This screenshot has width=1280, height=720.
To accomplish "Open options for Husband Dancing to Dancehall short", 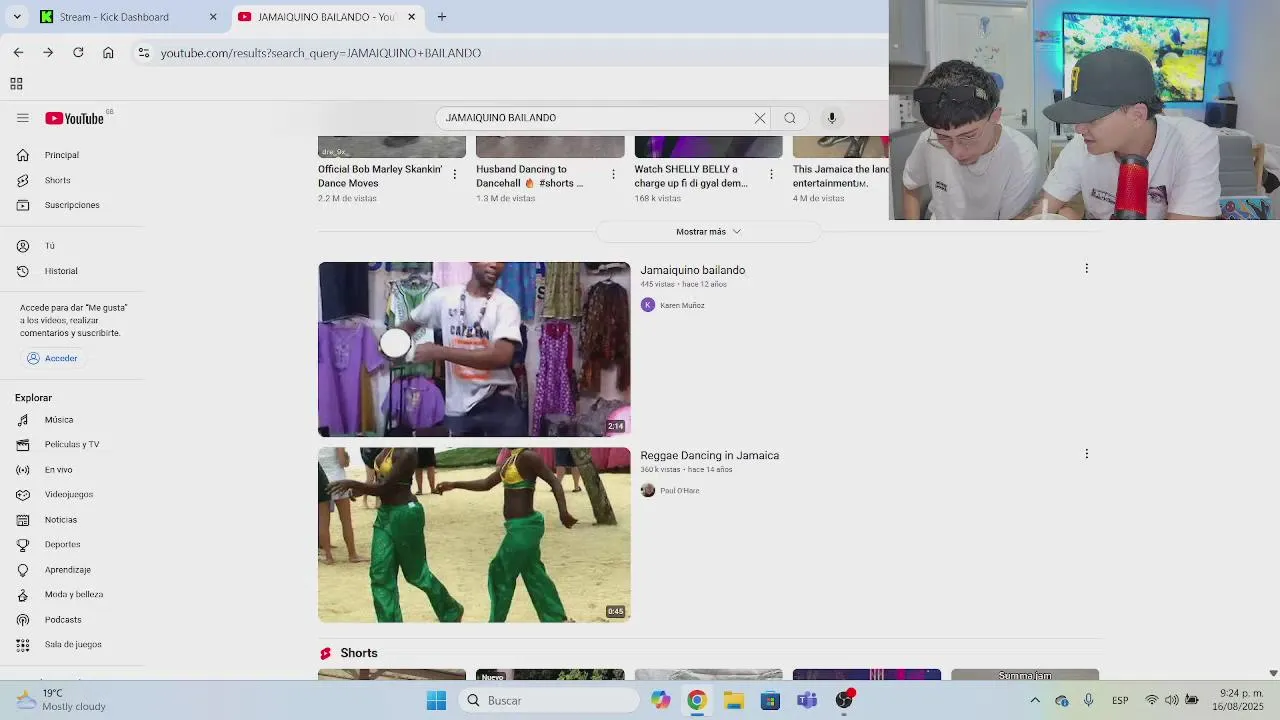I will tap(613, 174).
